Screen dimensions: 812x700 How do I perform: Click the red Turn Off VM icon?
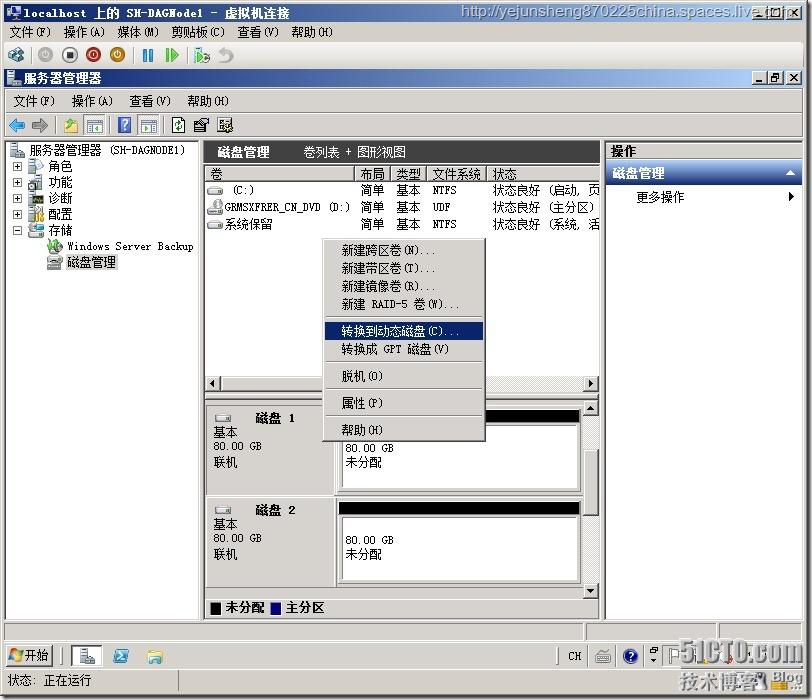point(93,55)
